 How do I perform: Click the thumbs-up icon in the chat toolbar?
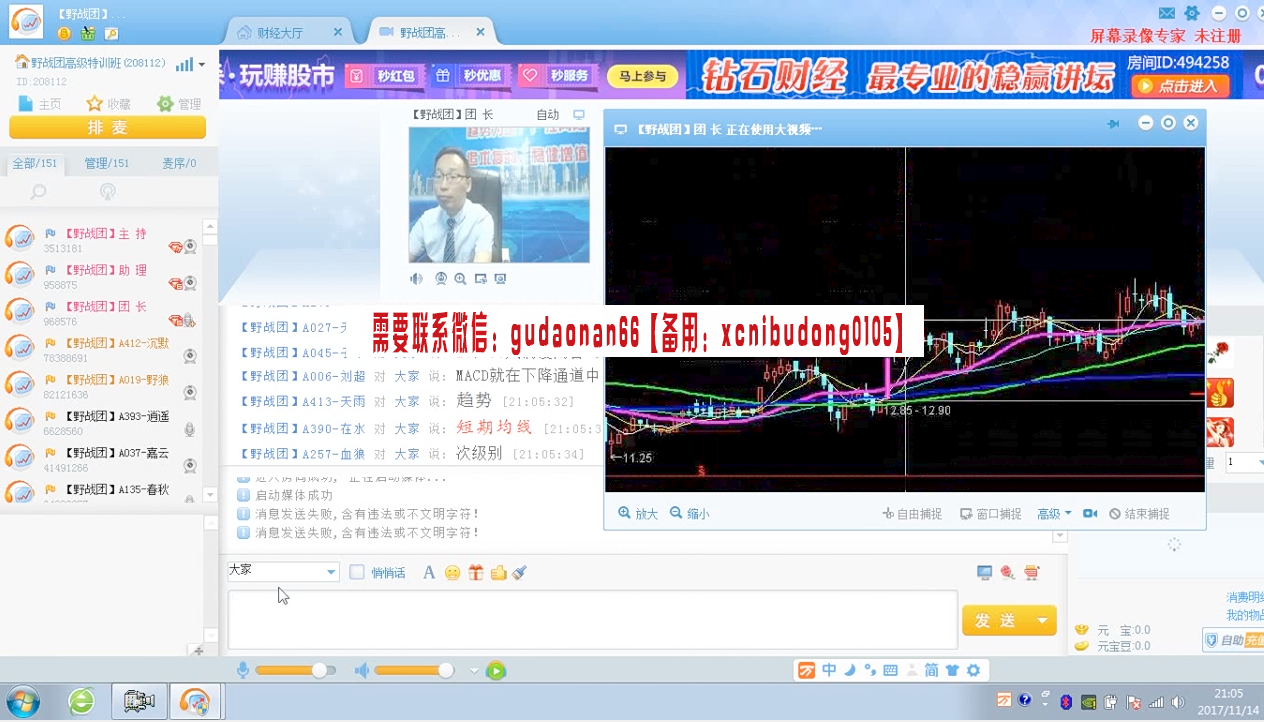498,573
